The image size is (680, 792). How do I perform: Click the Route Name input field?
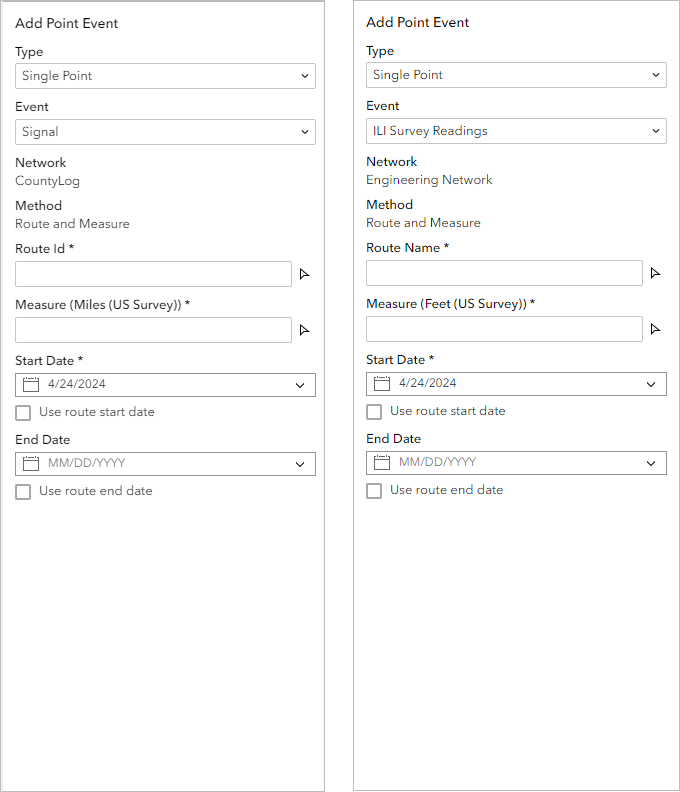(x=504, y=273)
